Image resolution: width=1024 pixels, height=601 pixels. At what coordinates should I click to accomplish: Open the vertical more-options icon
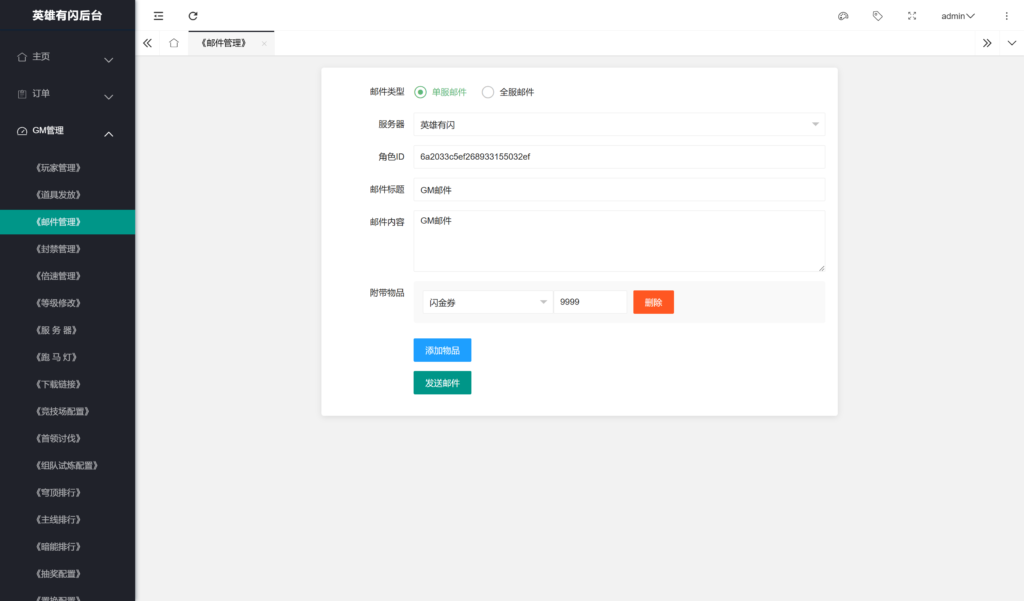(x=1006, y=16)
